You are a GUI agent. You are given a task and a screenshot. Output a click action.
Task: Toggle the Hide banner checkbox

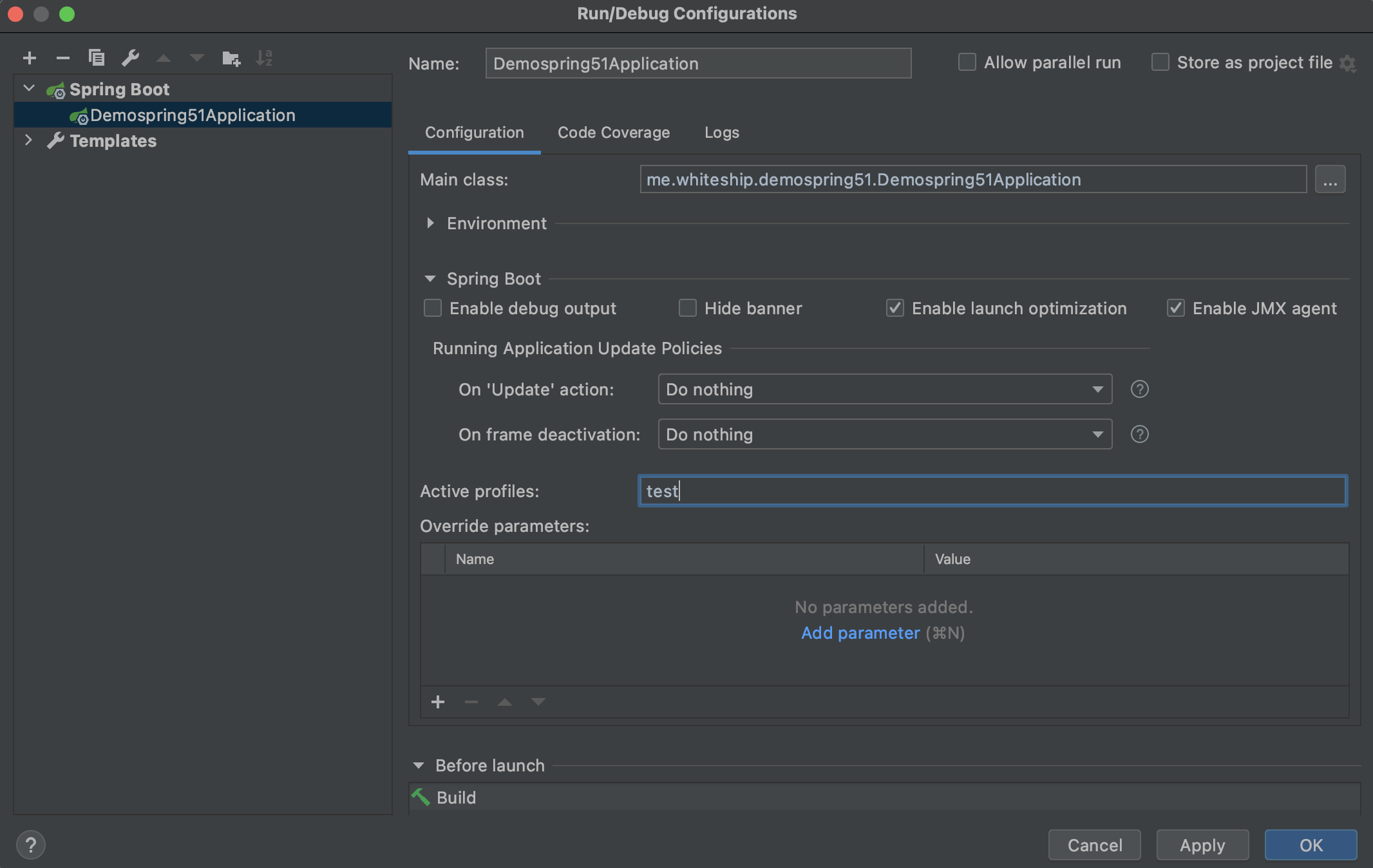[688, 308]
